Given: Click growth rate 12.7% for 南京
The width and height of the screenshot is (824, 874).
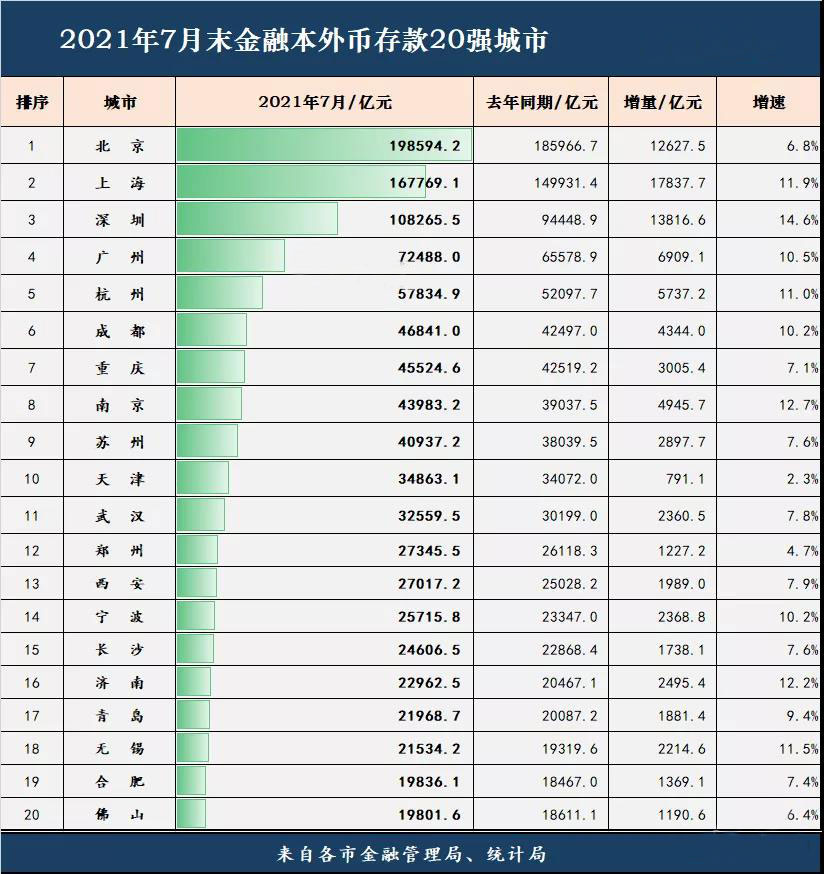Looking at the screenshot, I should pos(799,405).
